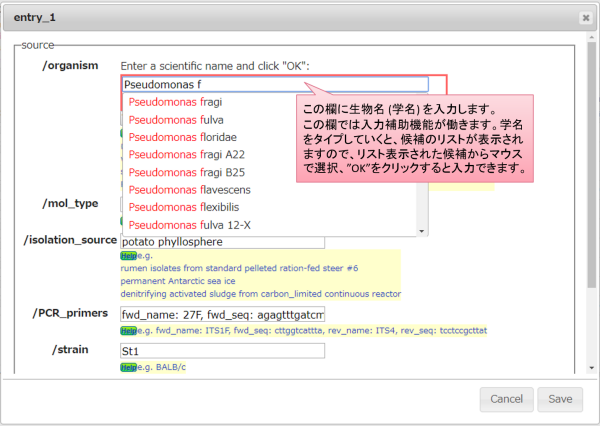Click the dialog scrollbar down arrow
Viewport: 600px width, 426px height.
tap(592, 368)
